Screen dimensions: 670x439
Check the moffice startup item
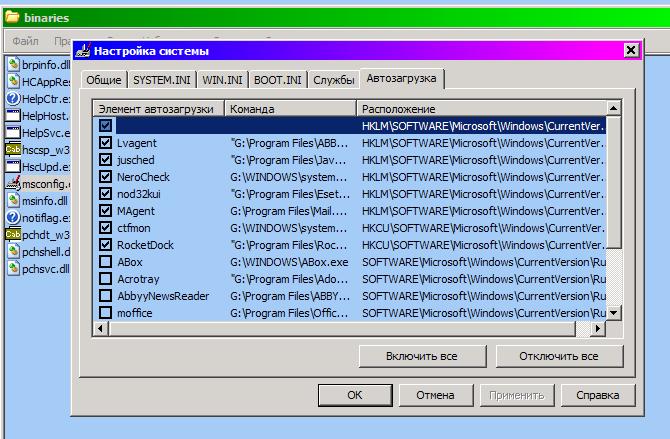click(x=106, y=312)
